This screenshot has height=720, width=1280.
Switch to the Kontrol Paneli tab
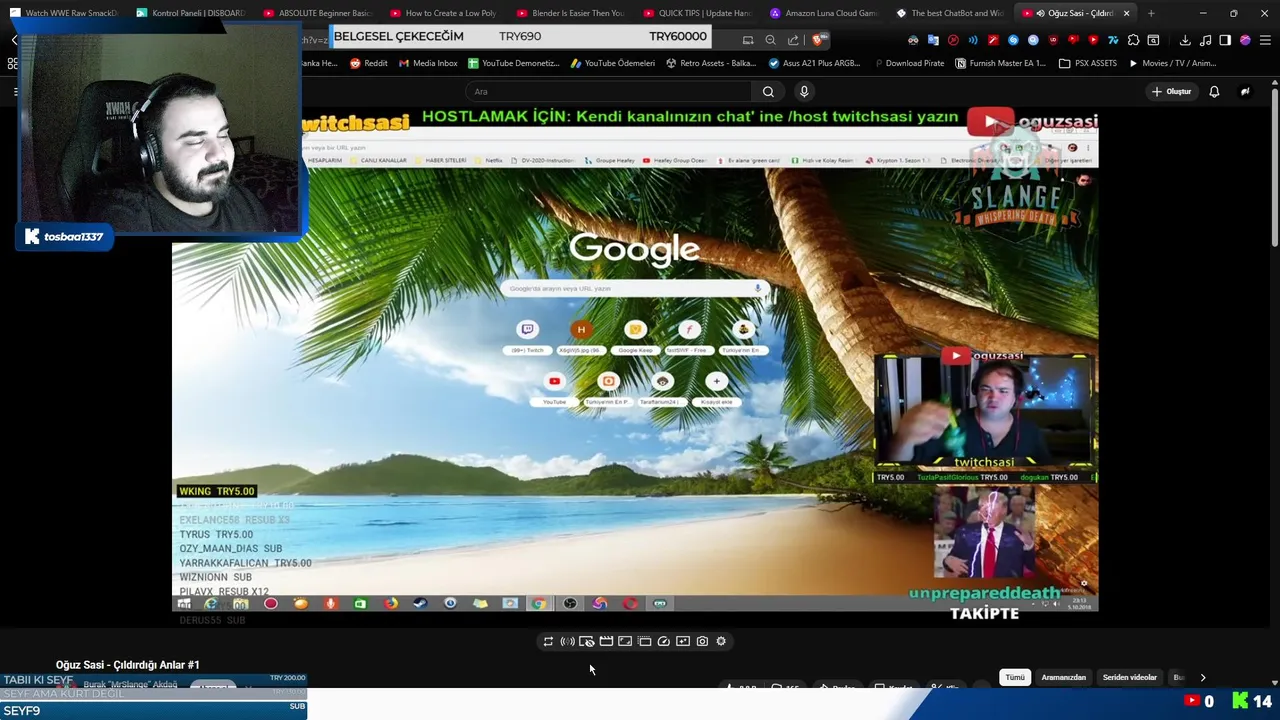click(x=192, y=13)
